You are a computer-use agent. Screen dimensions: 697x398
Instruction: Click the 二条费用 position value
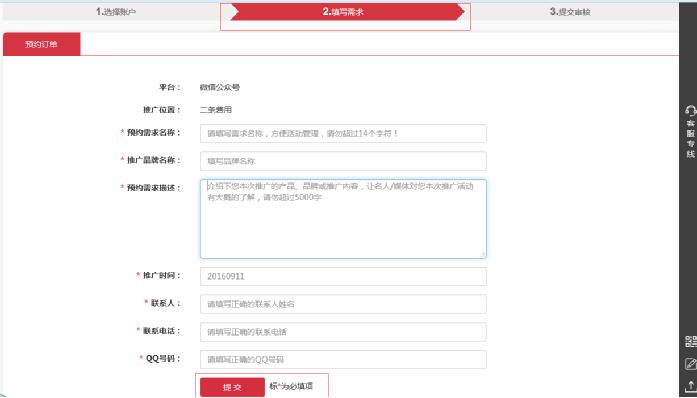[x=216, y=110]
